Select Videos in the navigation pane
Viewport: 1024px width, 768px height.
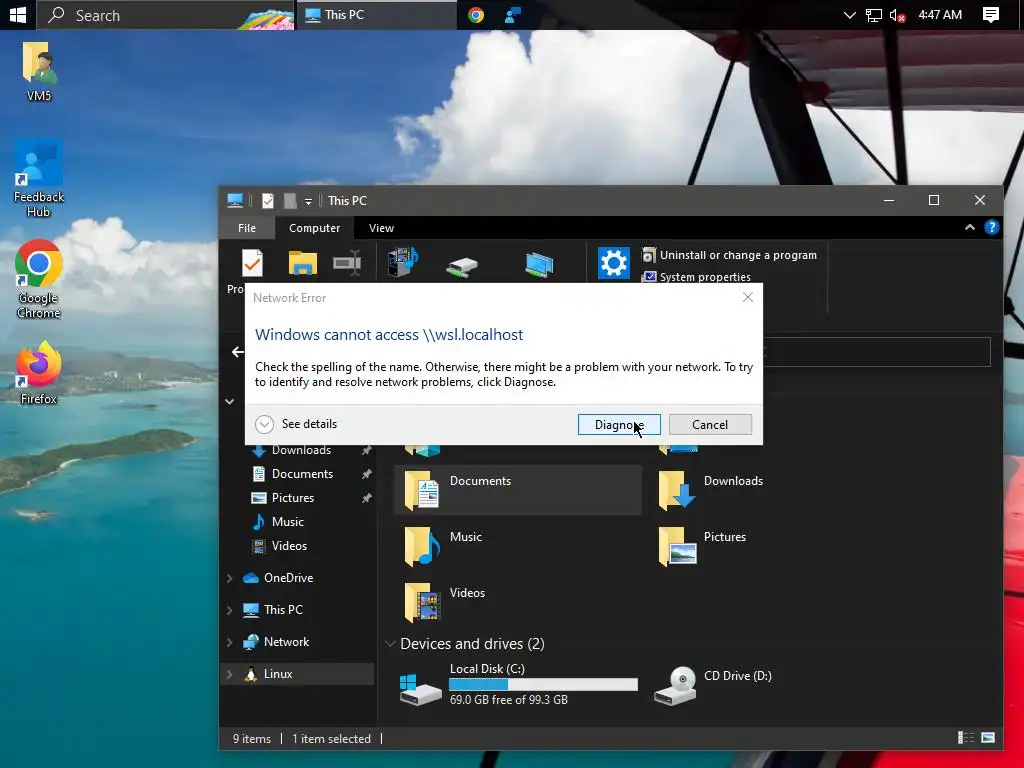[x=289, y=545]
